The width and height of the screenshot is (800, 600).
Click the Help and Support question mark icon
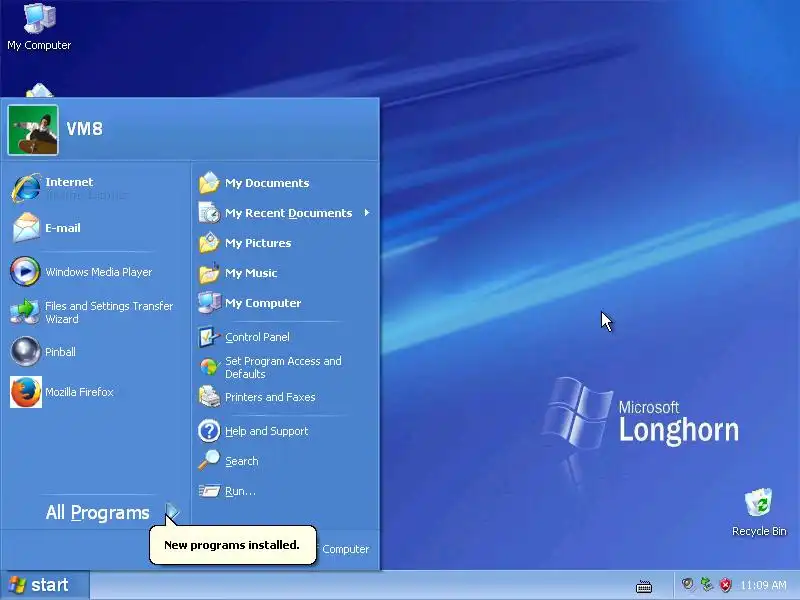click(209, 431)
